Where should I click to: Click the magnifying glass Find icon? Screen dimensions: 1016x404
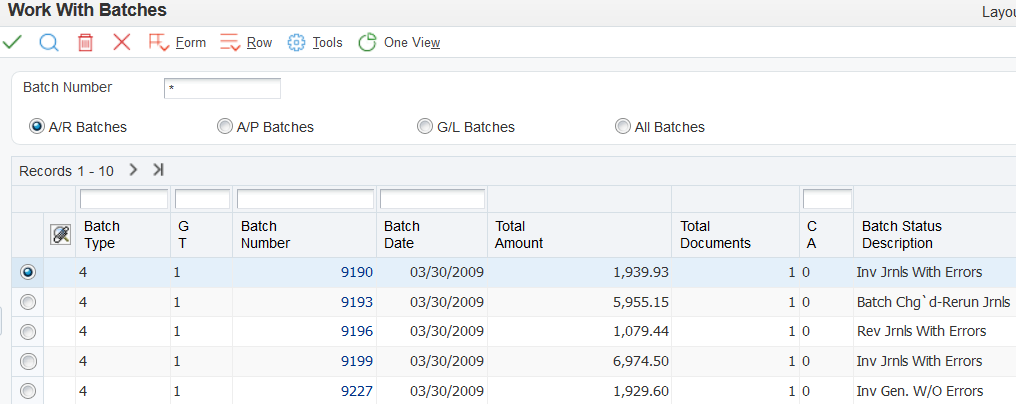click(49, 42)
